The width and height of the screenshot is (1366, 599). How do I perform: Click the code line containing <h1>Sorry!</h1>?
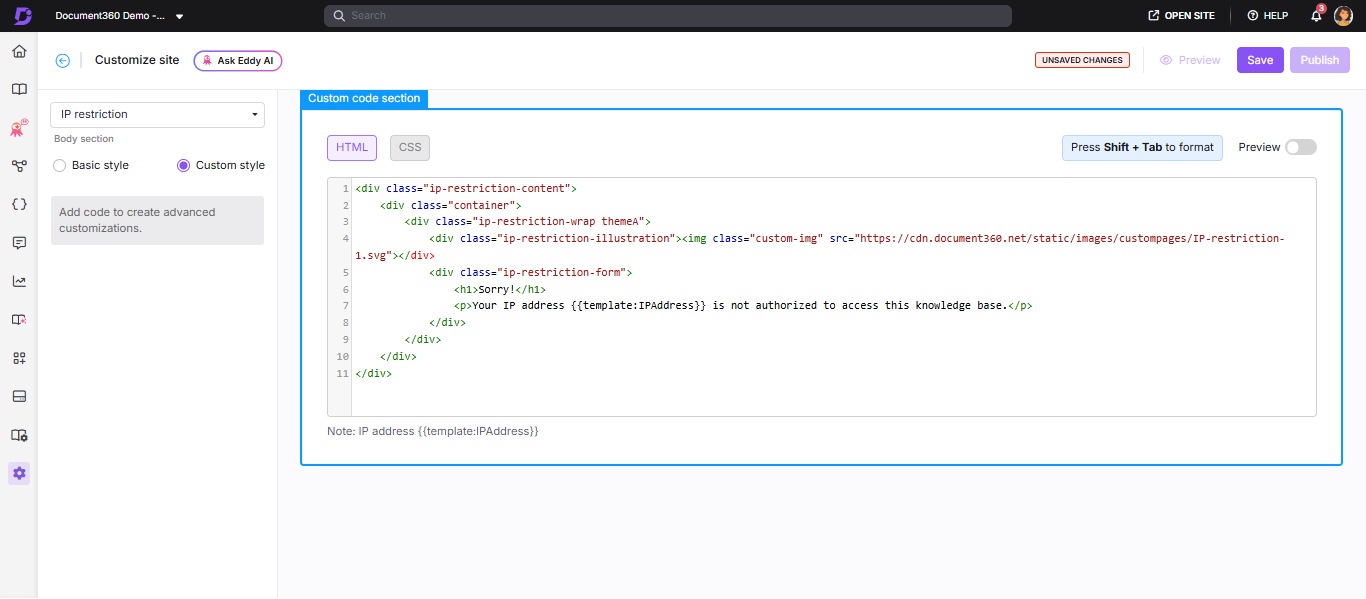500,289
